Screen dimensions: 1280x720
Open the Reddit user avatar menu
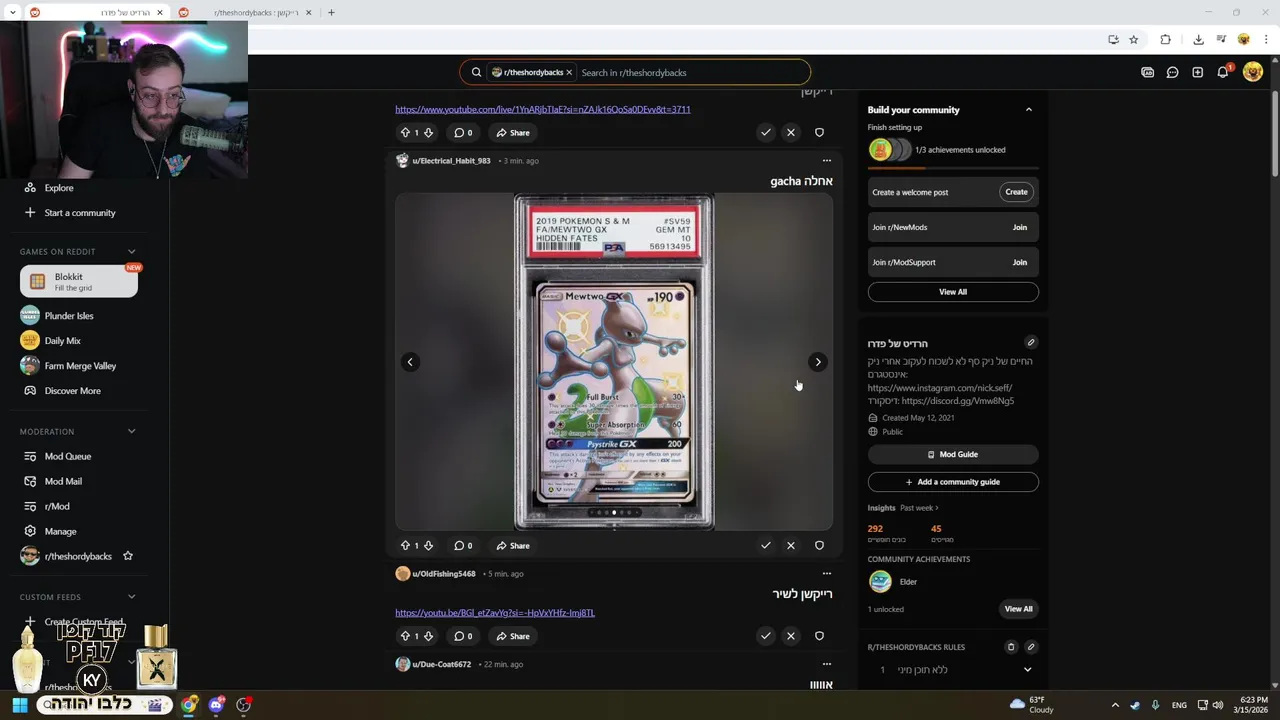[x=1253, y=72]
